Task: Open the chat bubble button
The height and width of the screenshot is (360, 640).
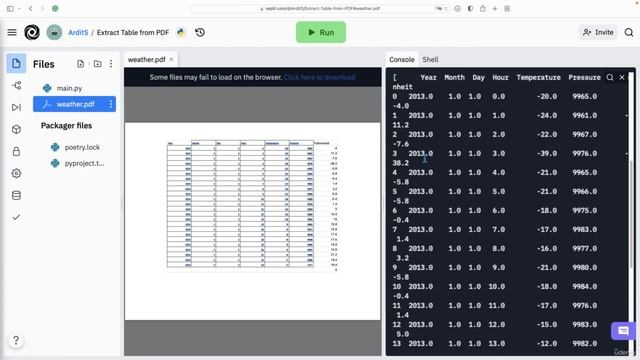Action: click(623, 331)
